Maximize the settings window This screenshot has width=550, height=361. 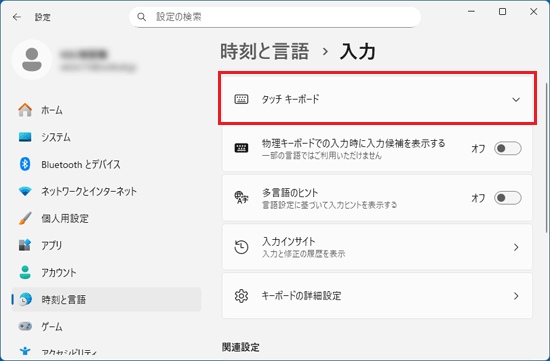502,12
